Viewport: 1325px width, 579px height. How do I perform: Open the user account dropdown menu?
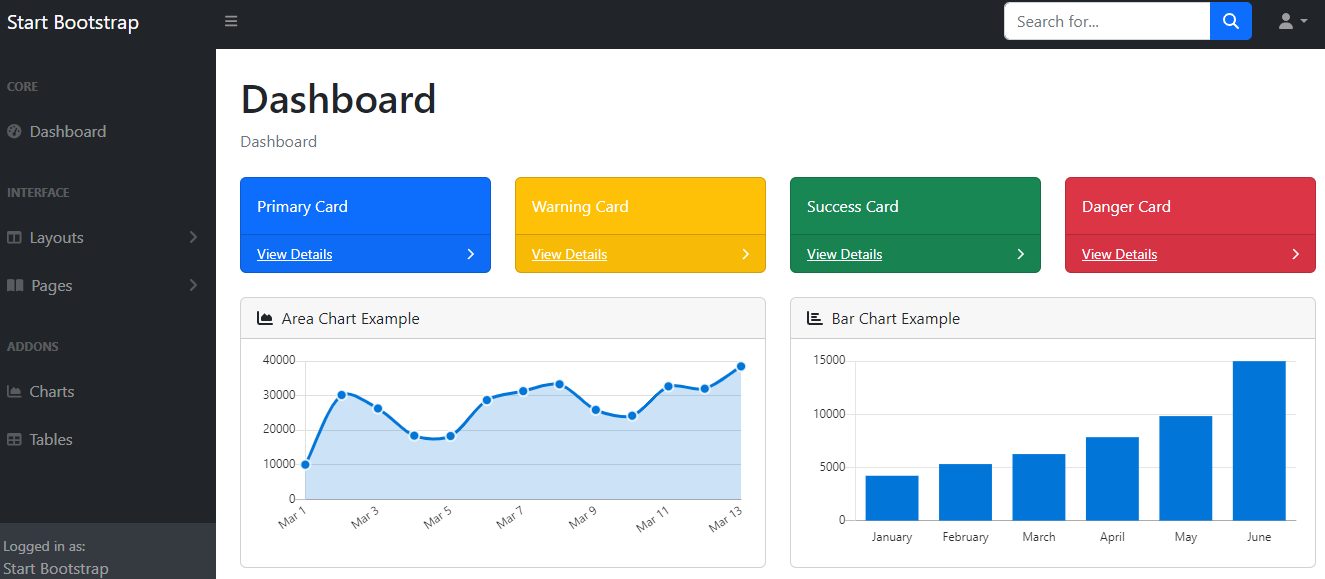(x=1292, y=21)
